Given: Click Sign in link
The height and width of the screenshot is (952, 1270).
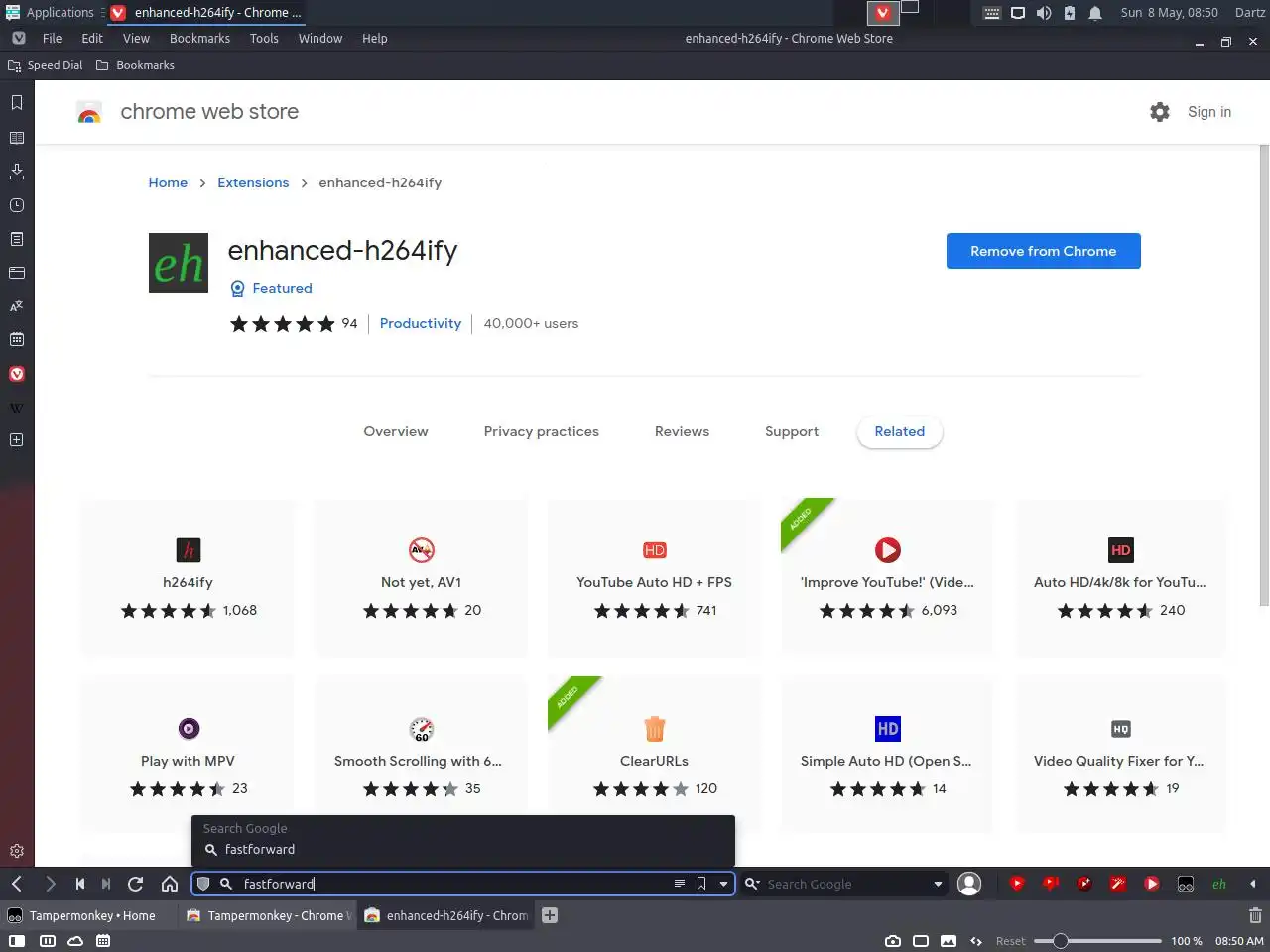Looking at the screenshot, I should click(x=1209, y=112).
